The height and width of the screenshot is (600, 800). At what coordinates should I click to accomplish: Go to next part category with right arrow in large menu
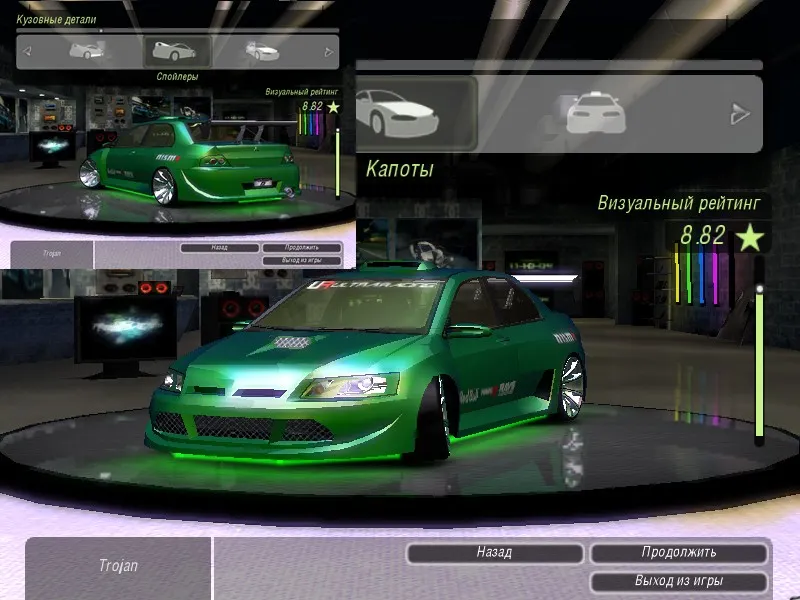tap(740, 114)
